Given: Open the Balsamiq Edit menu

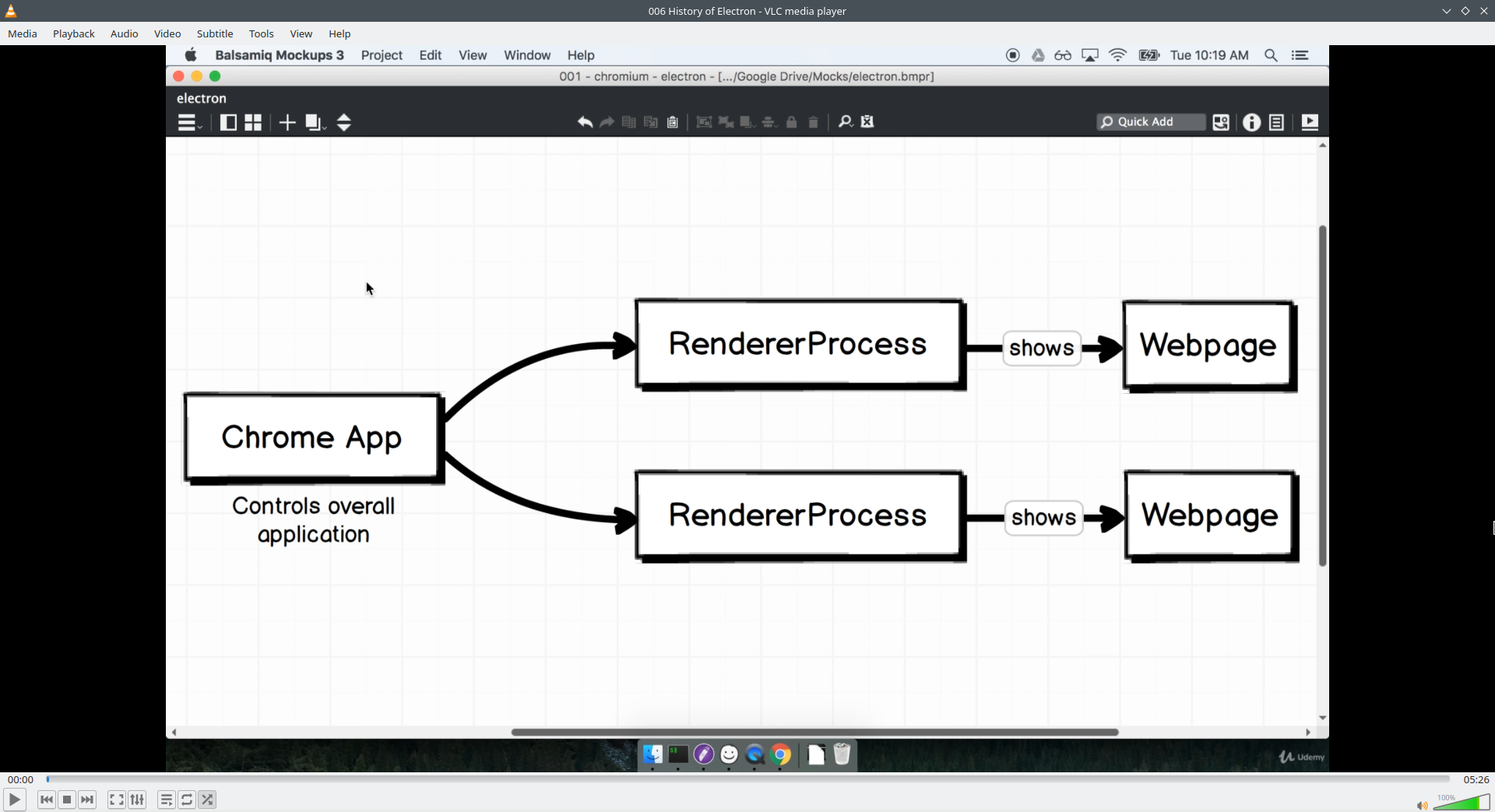Looking at the screenshot, I should tap(431, 55).
